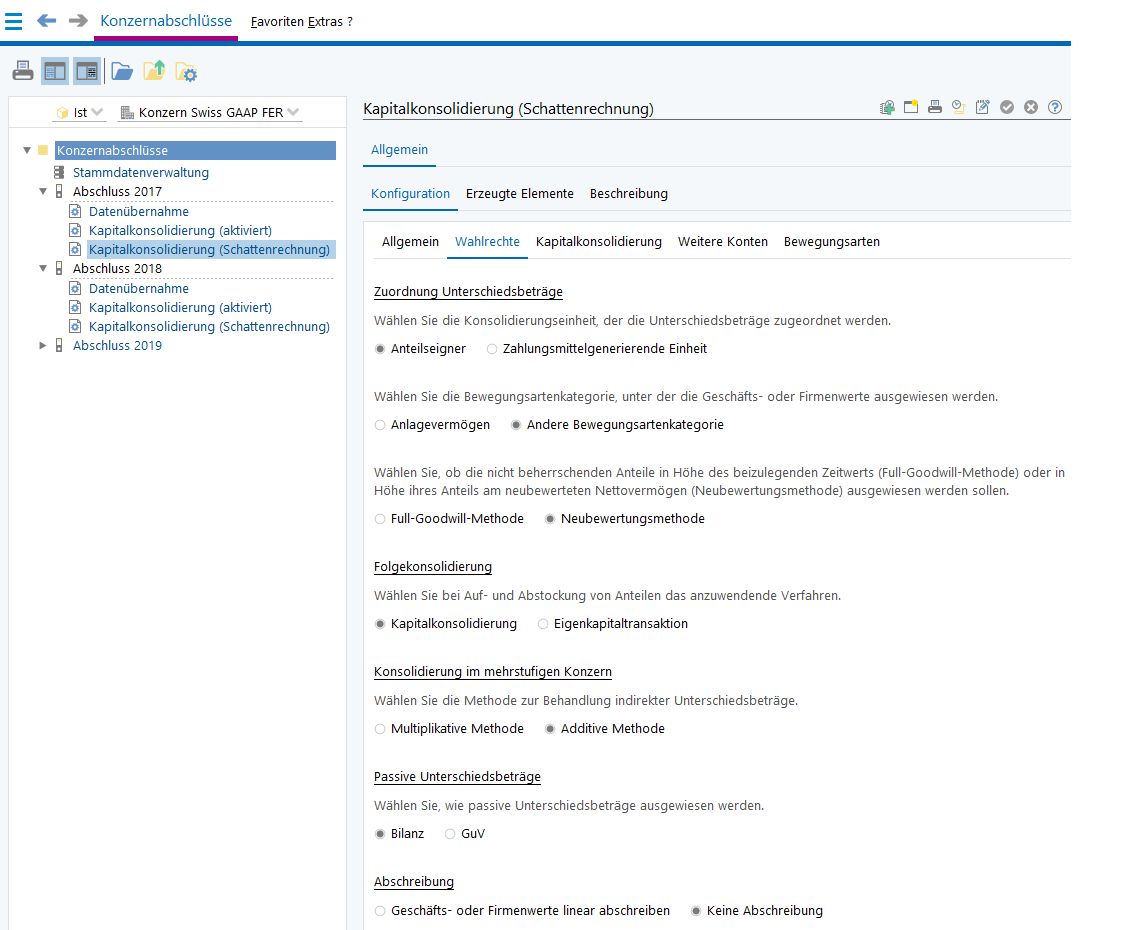
Task: Click the Stammdatenverwaltung server icon
Action: 59,172
